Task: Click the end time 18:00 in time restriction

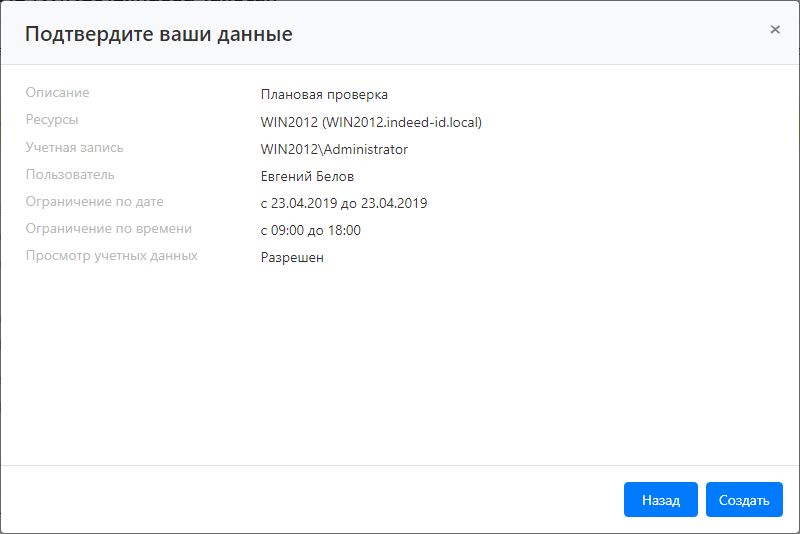Action: (x=344, y=231)
